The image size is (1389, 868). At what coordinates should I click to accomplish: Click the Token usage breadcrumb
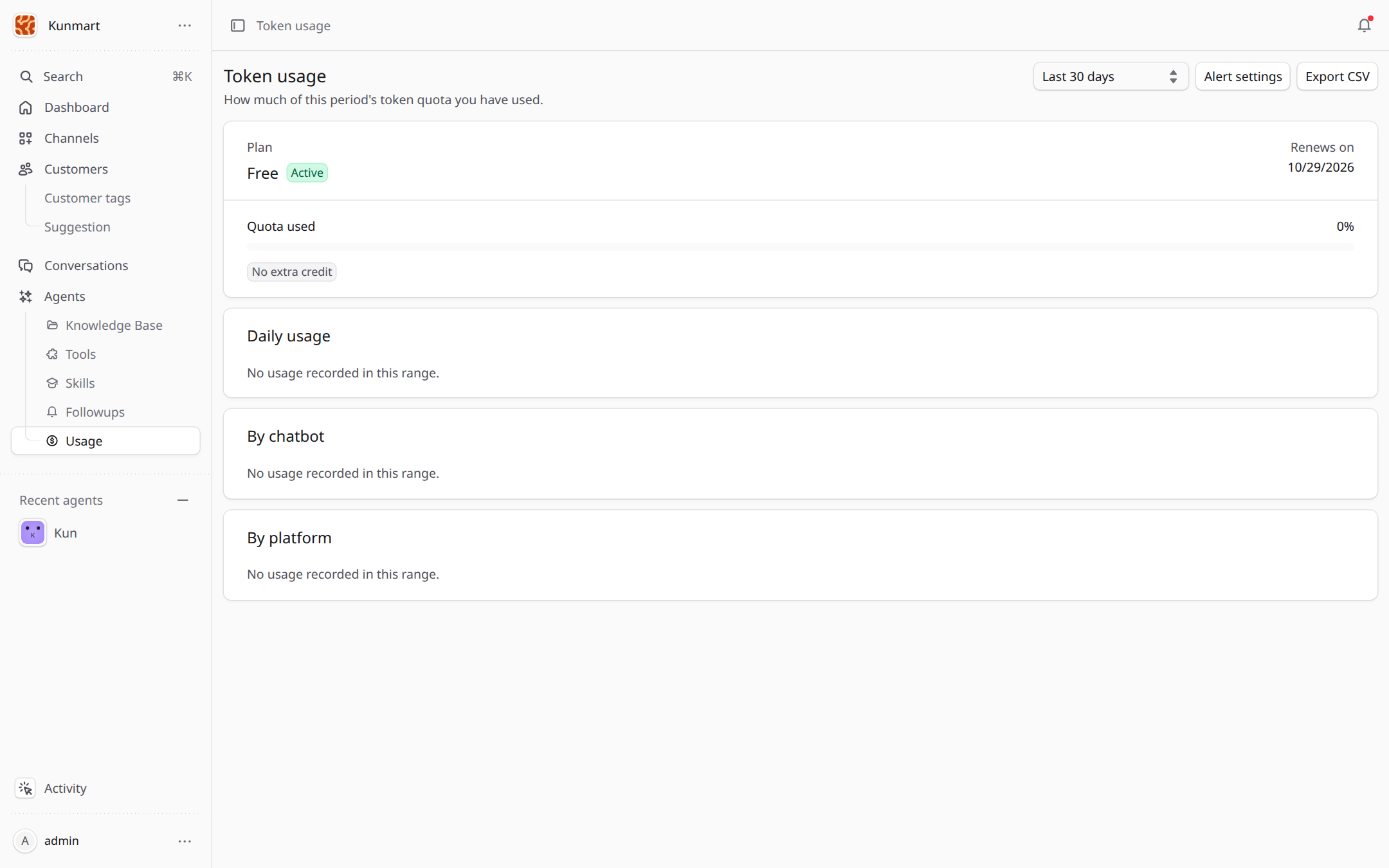293,26
